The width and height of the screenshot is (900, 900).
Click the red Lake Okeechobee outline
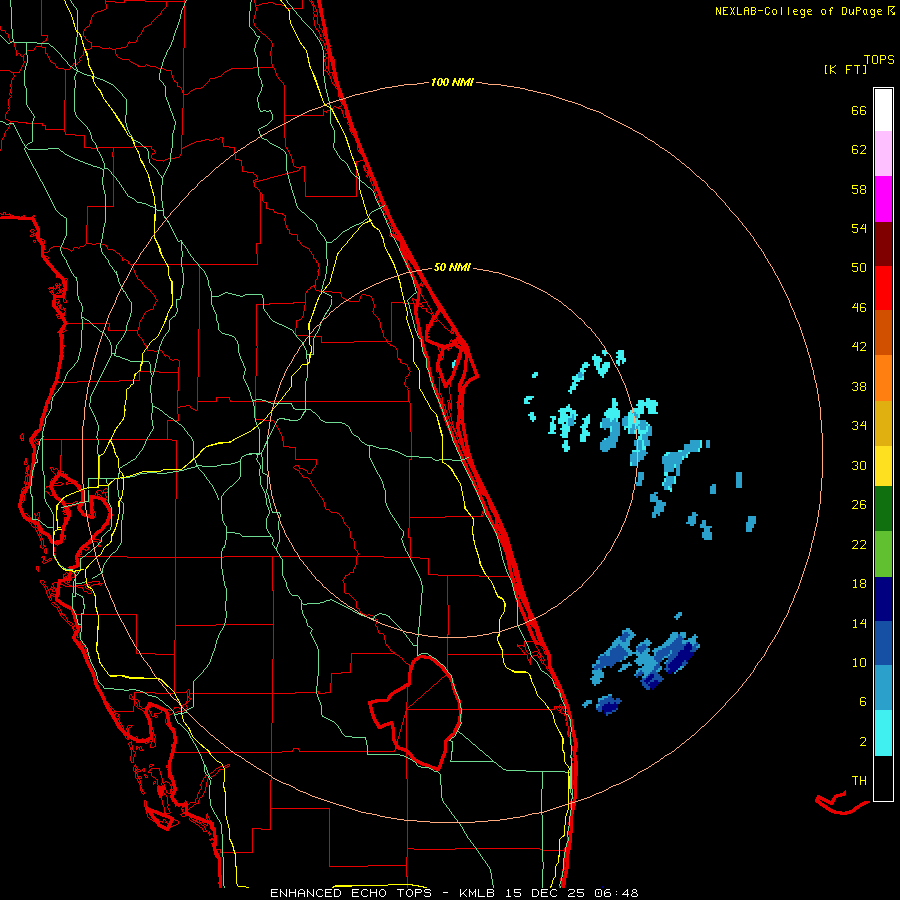point(416,712)
